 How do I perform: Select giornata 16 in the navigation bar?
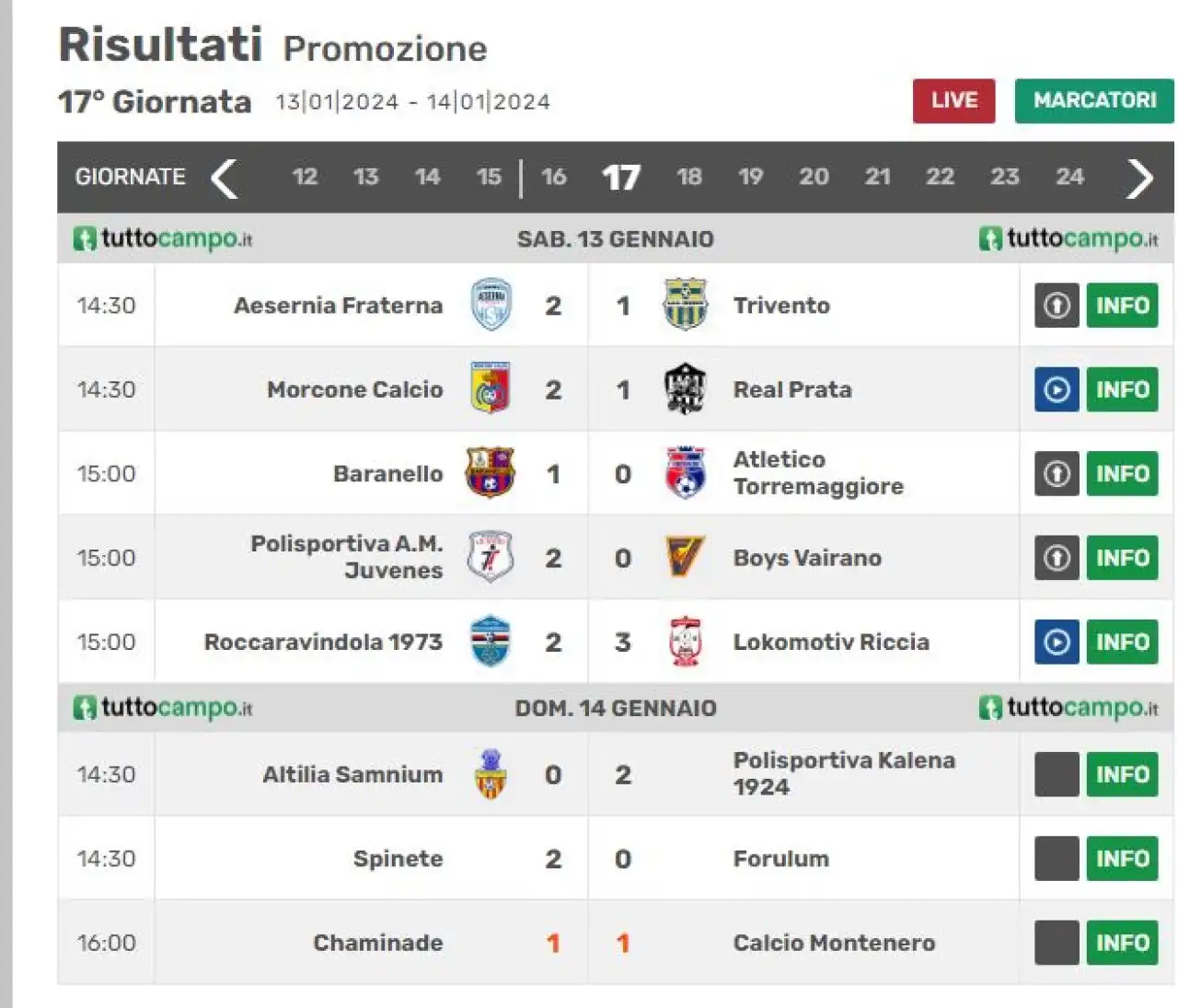tap(554, 177)
